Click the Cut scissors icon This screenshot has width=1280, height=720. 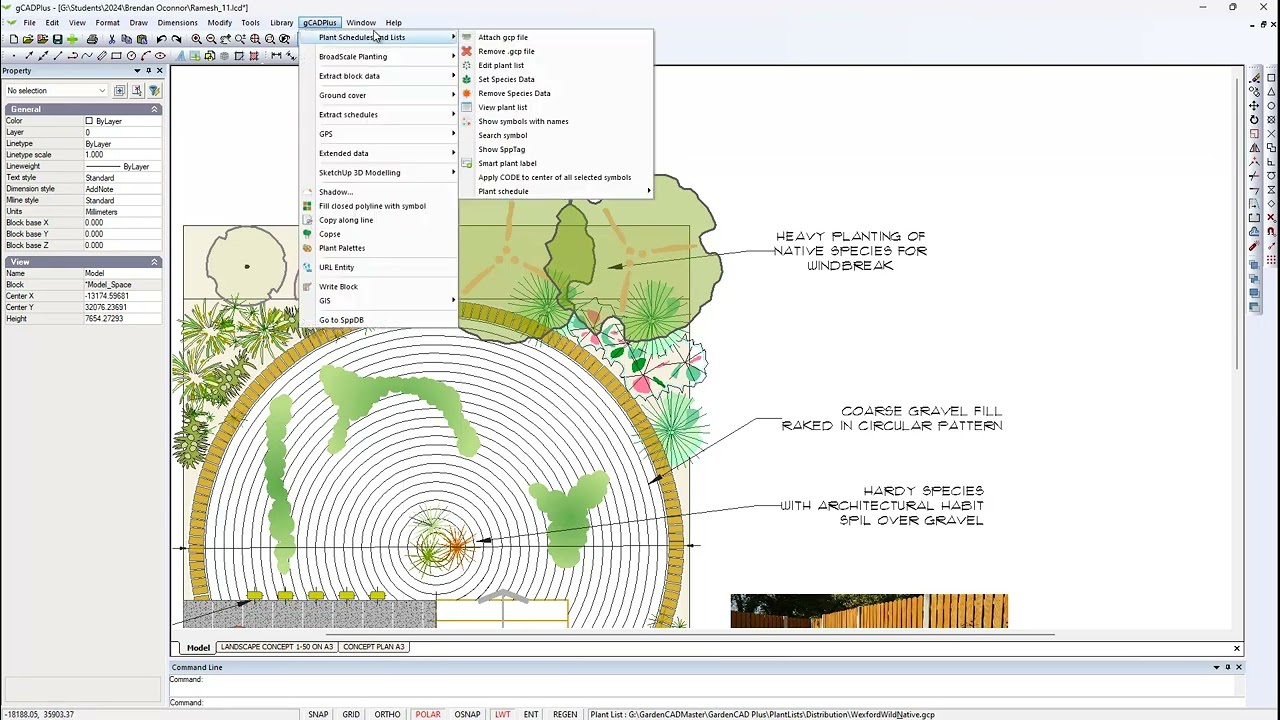112,39
